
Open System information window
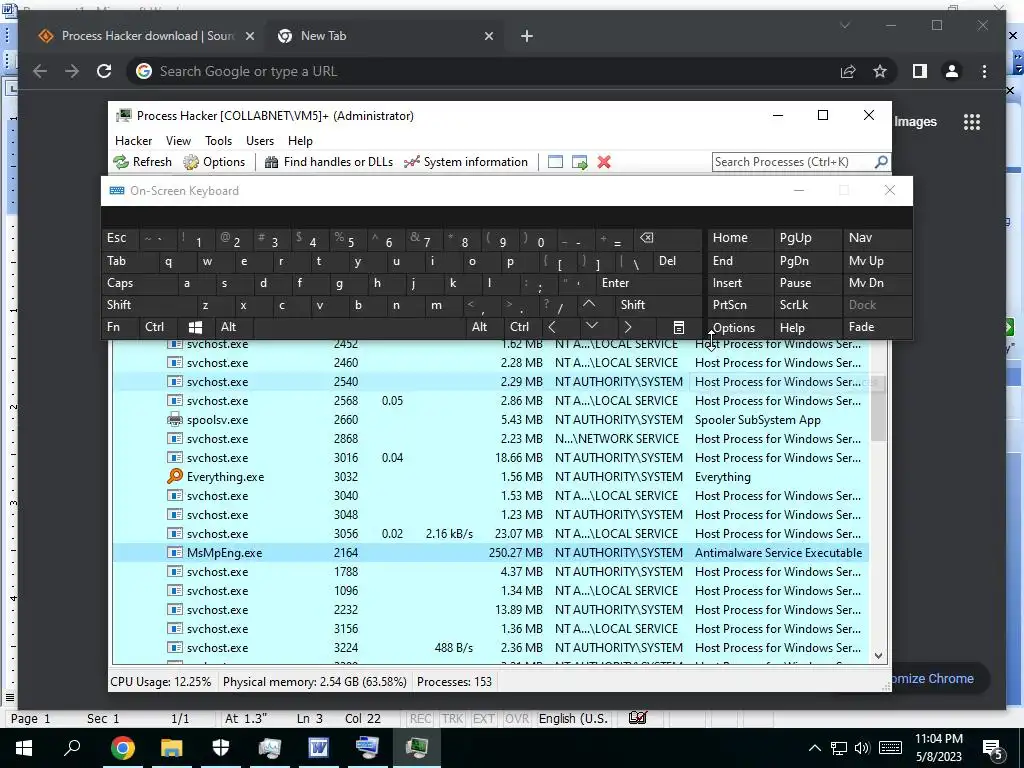[466, 162]
